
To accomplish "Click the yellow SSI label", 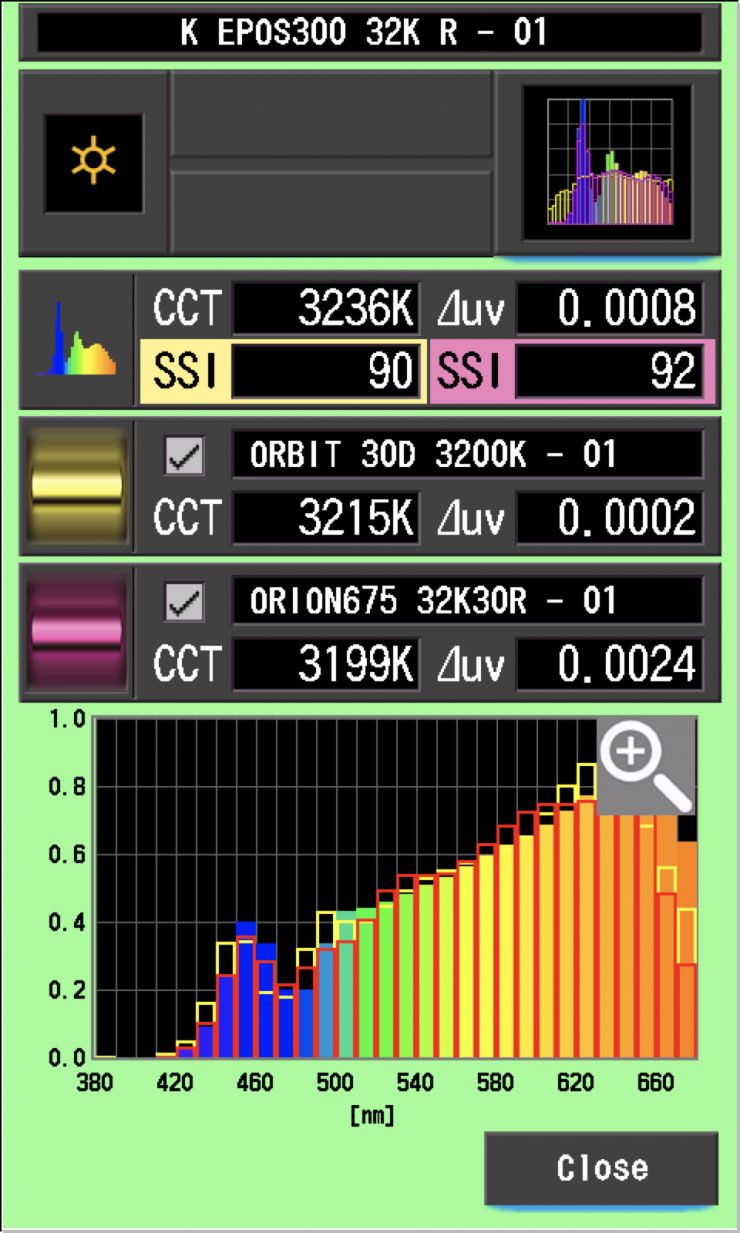I will coord(183,372).
